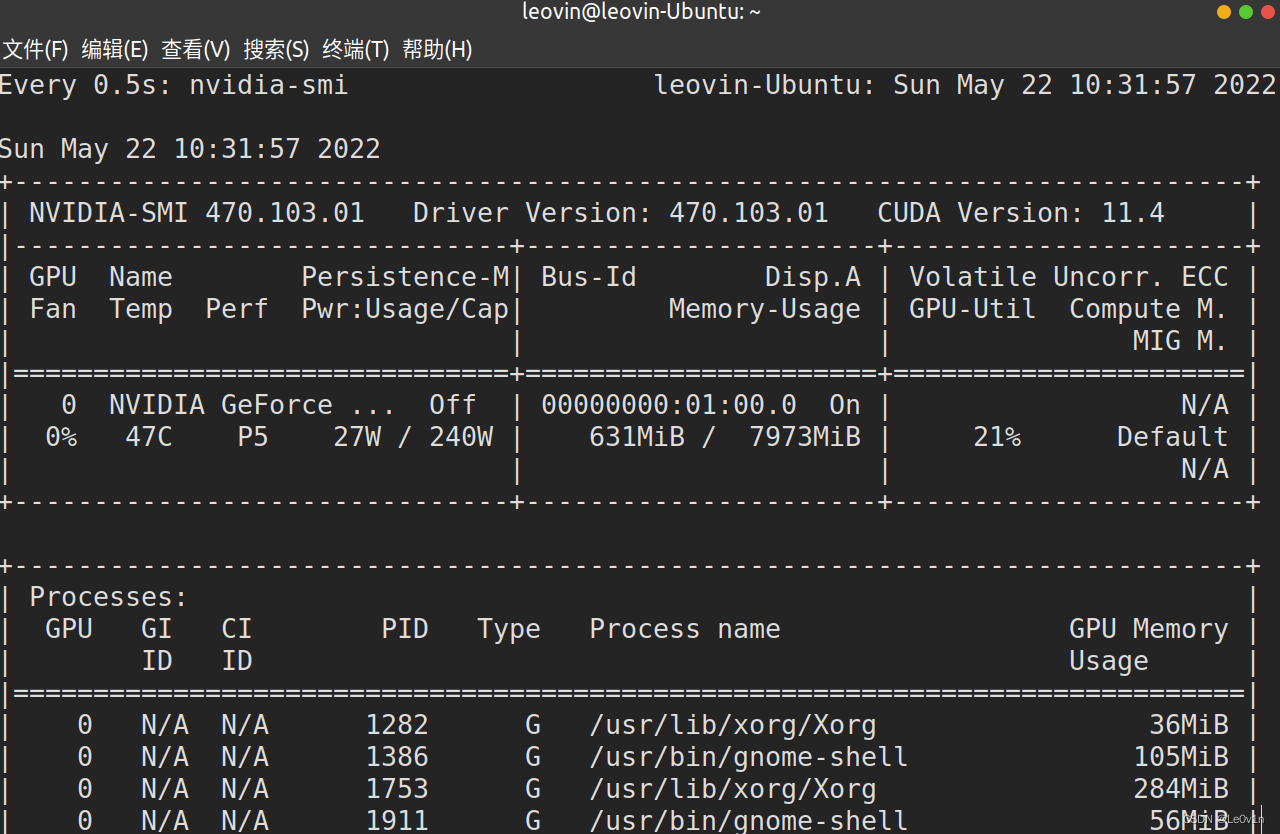Click the green maximize circle icon
The height and width of the screenshot is (834, 1280).
tap(1246, 13)
